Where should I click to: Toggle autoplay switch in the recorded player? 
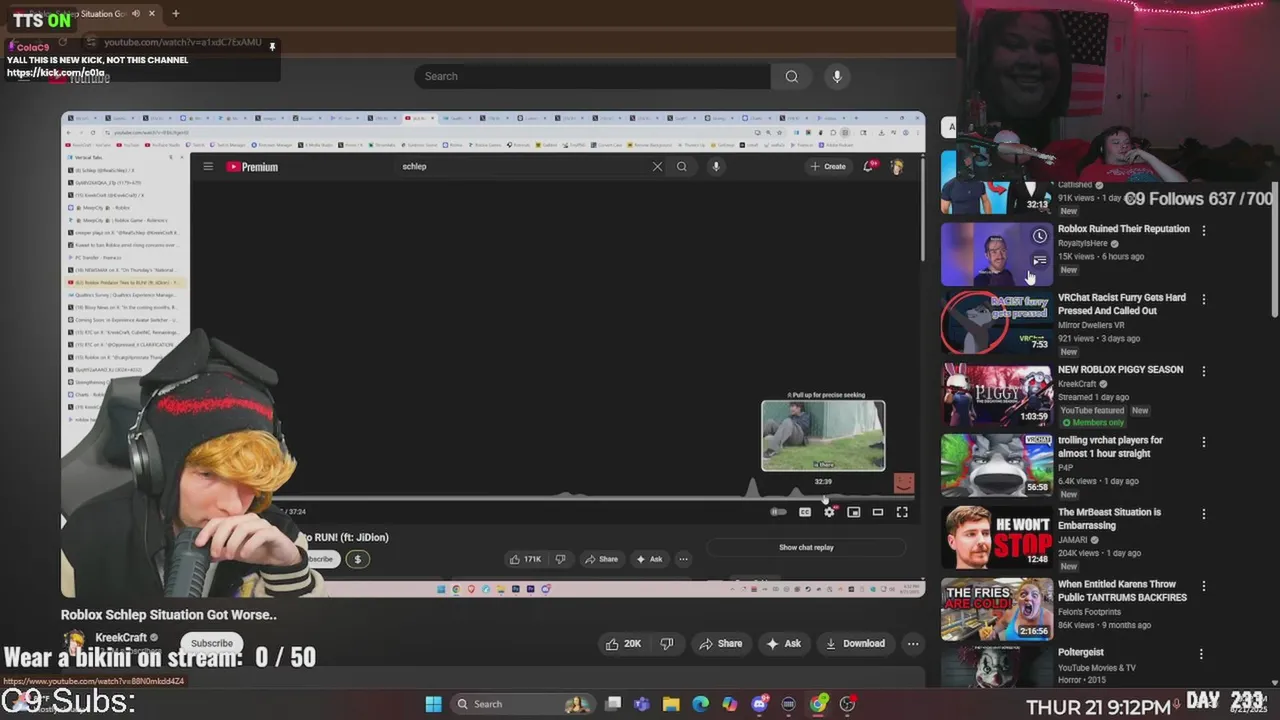(x=779, y=512)
